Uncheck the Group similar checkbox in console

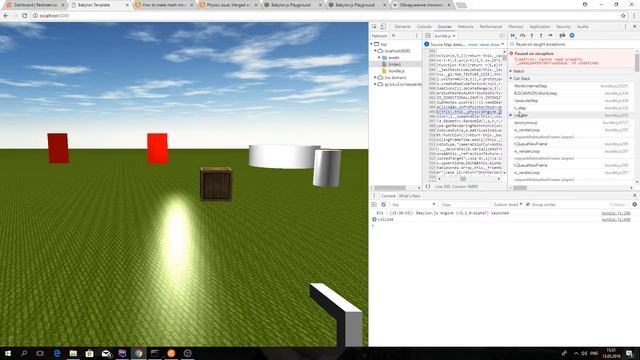528,204
